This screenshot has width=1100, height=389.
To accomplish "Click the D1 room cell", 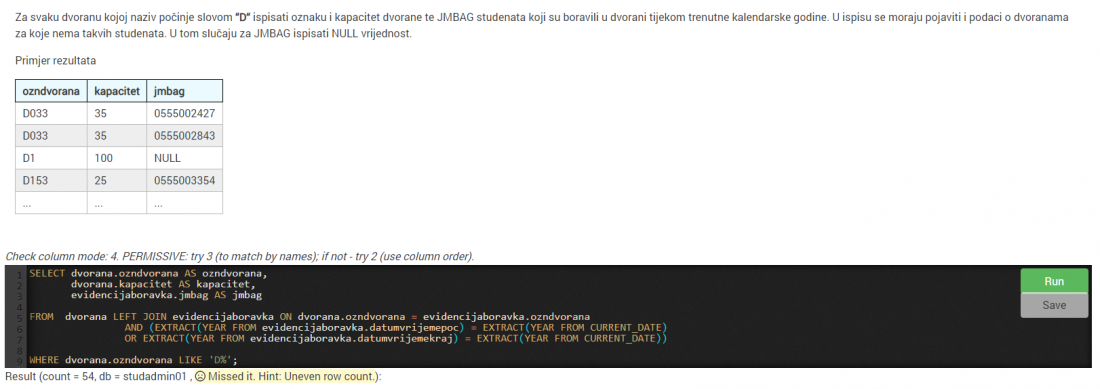I will (x=51, y=158).
